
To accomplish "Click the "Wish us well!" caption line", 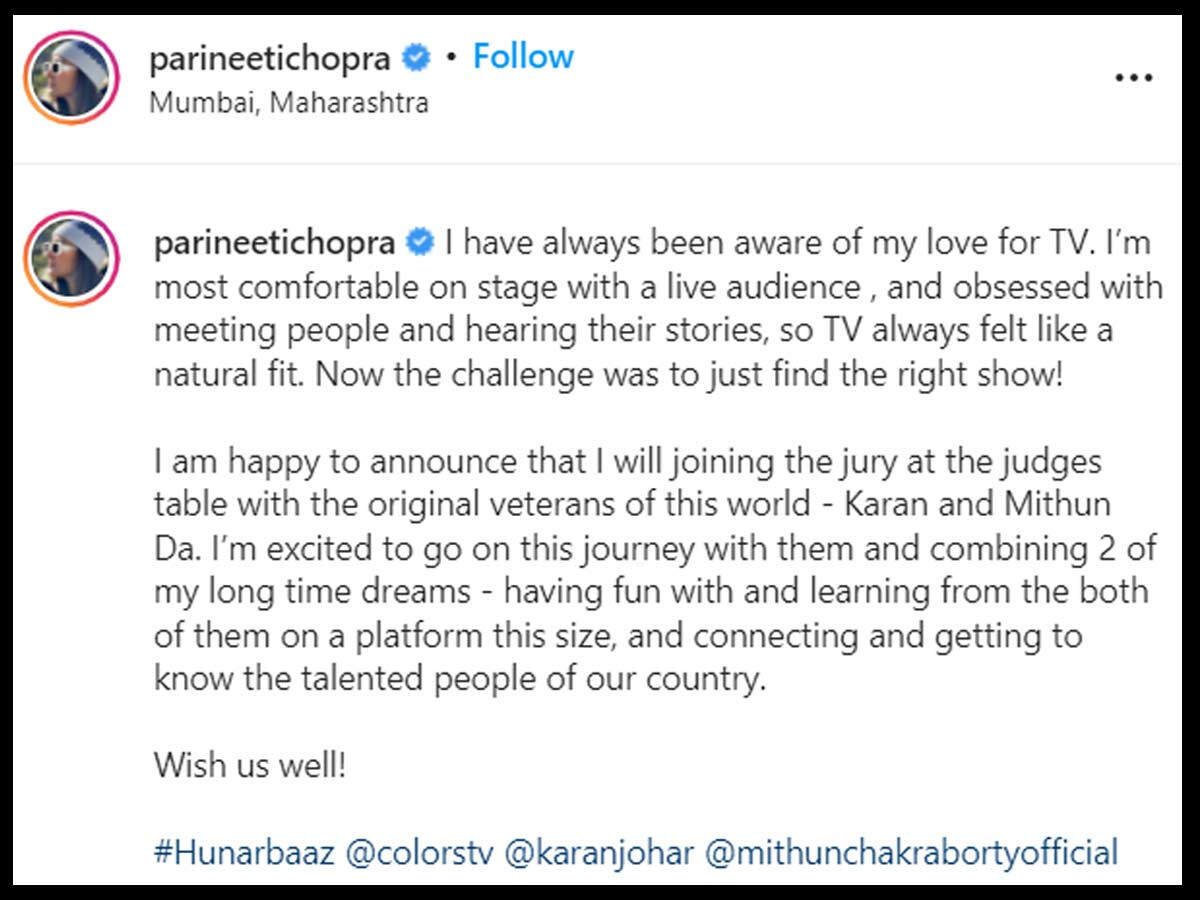I will point(250,766).
